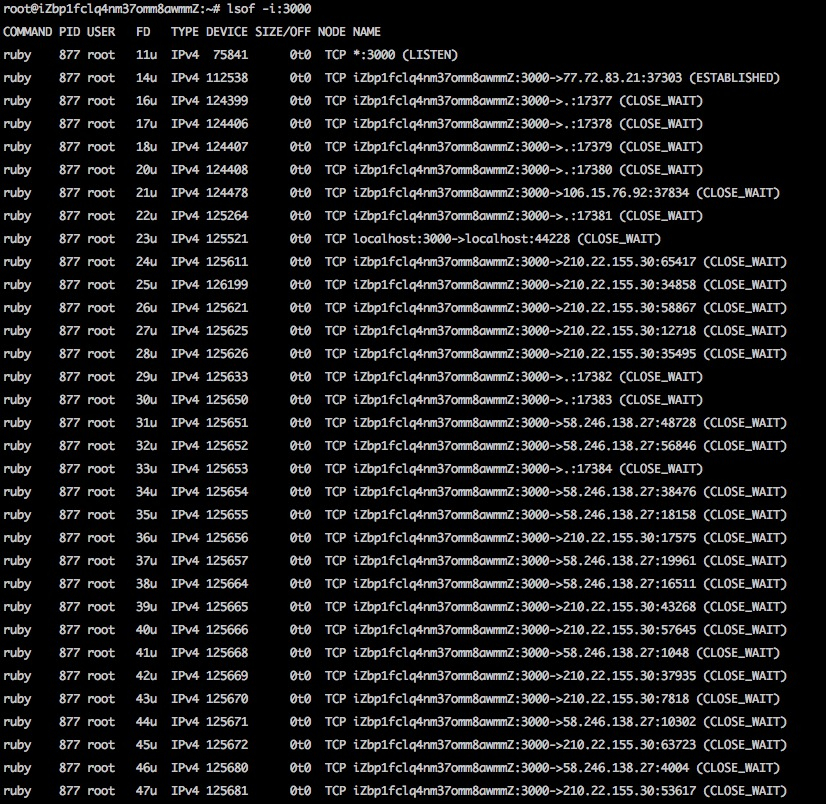Click "*:3000 (LISTEN)" entry
Viewport: 826px width, 804px height.
coord(405,55)
